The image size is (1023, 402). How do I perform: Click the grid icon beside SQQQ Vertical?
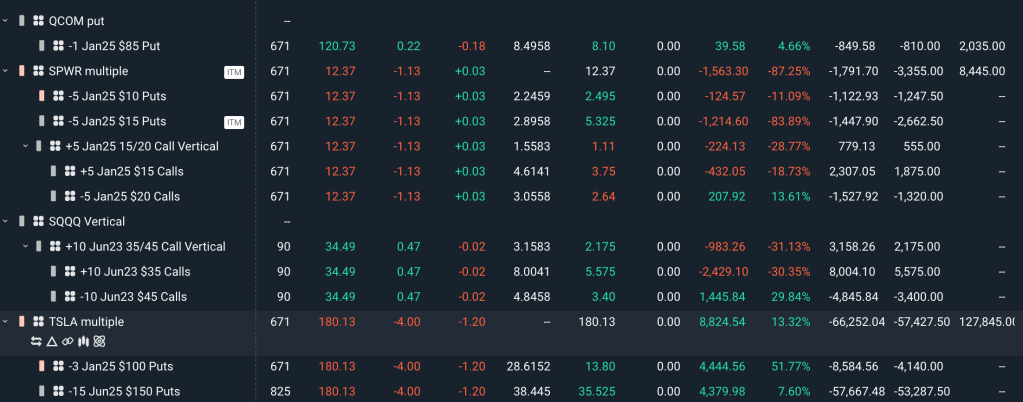coord(38,221)
